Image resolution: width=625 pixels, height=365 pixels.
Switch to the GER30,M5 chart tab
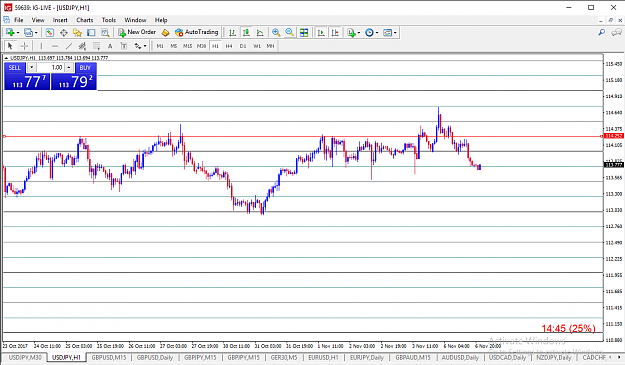point(284,357)
